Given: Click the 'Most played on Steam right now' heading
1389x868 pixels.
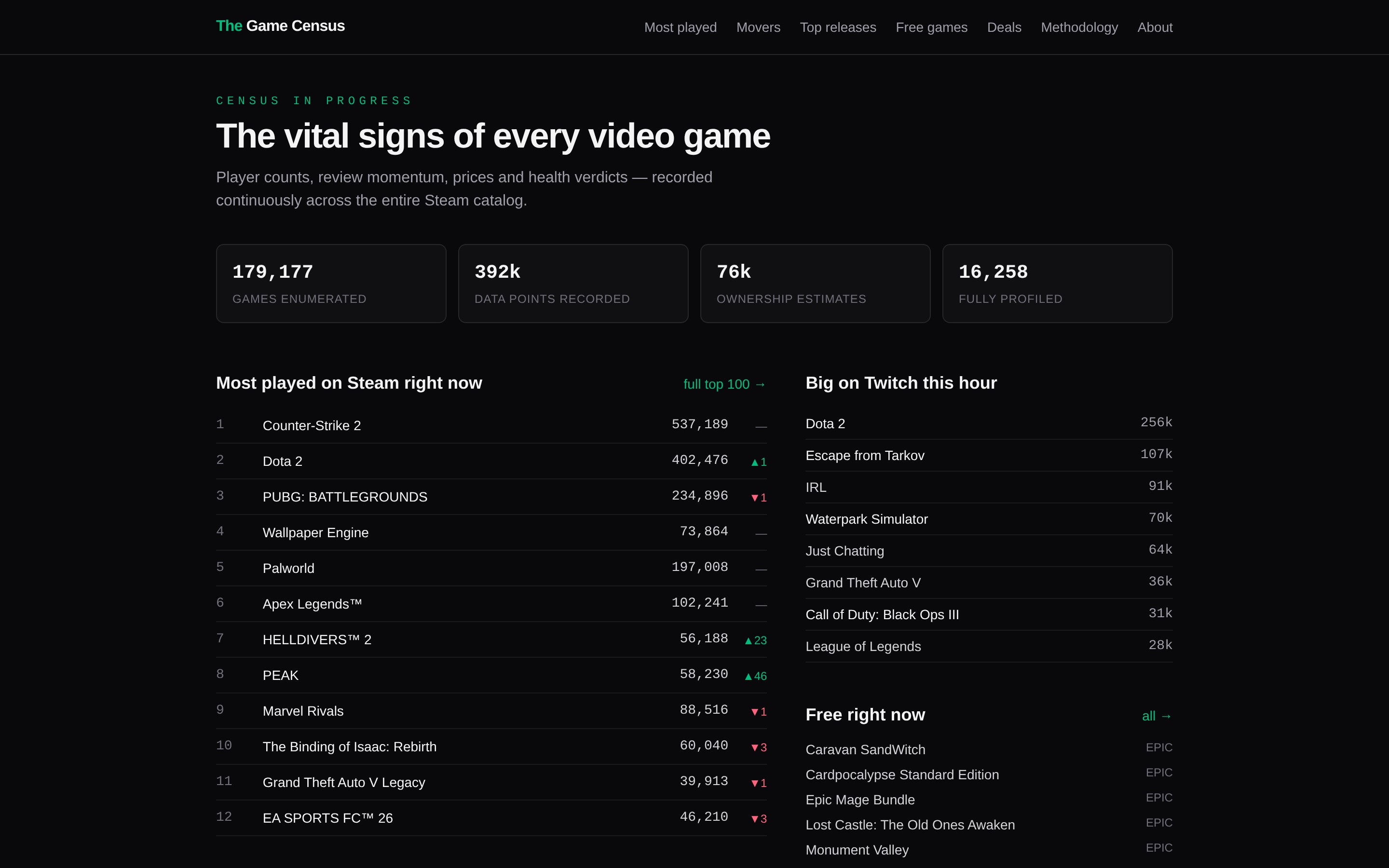Looking at the screenshot, I should tap(349, 383).
